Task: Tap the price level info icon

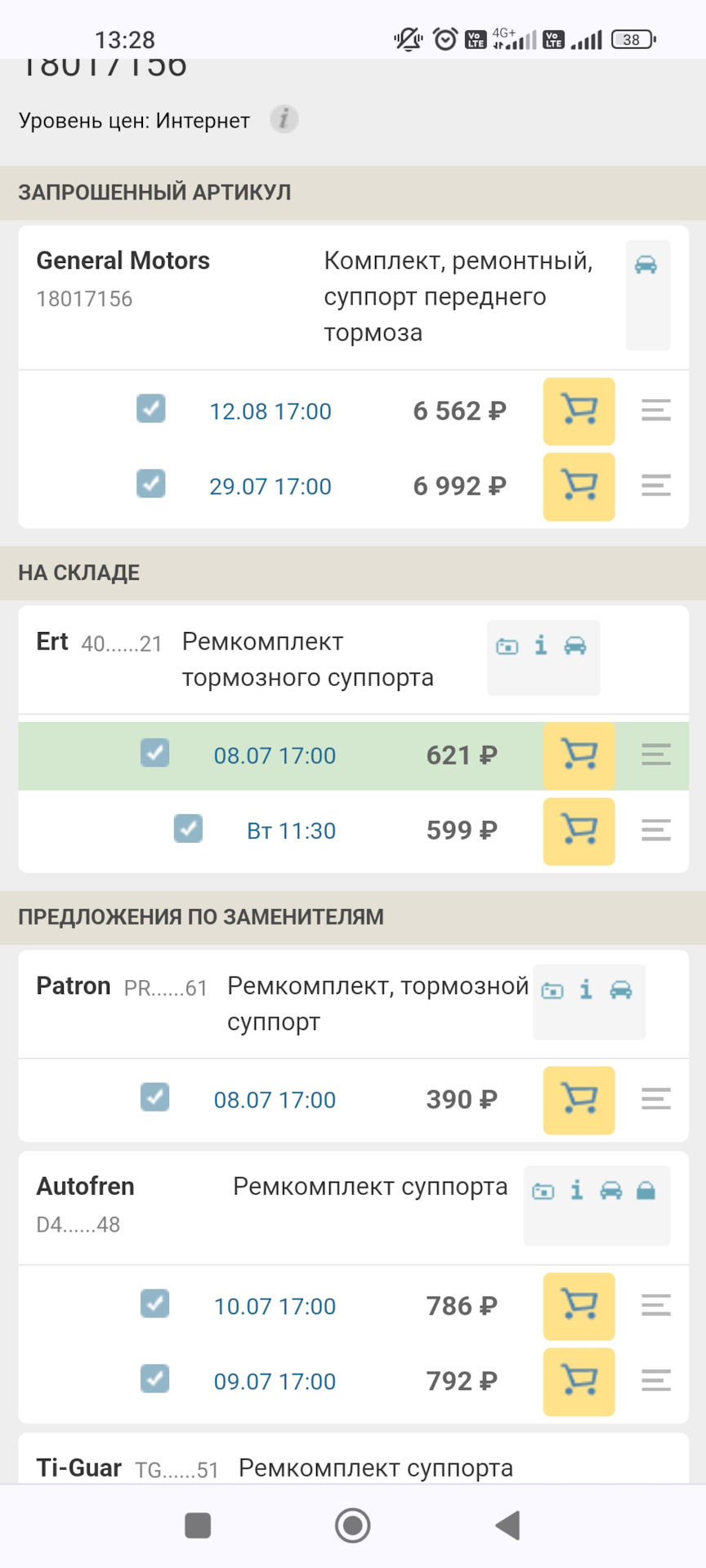Action: 284,119
